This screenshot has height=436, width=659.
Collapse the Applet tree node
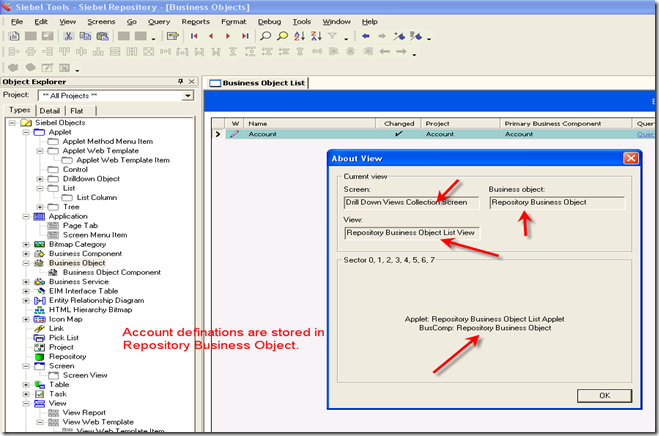click(26, 132)
